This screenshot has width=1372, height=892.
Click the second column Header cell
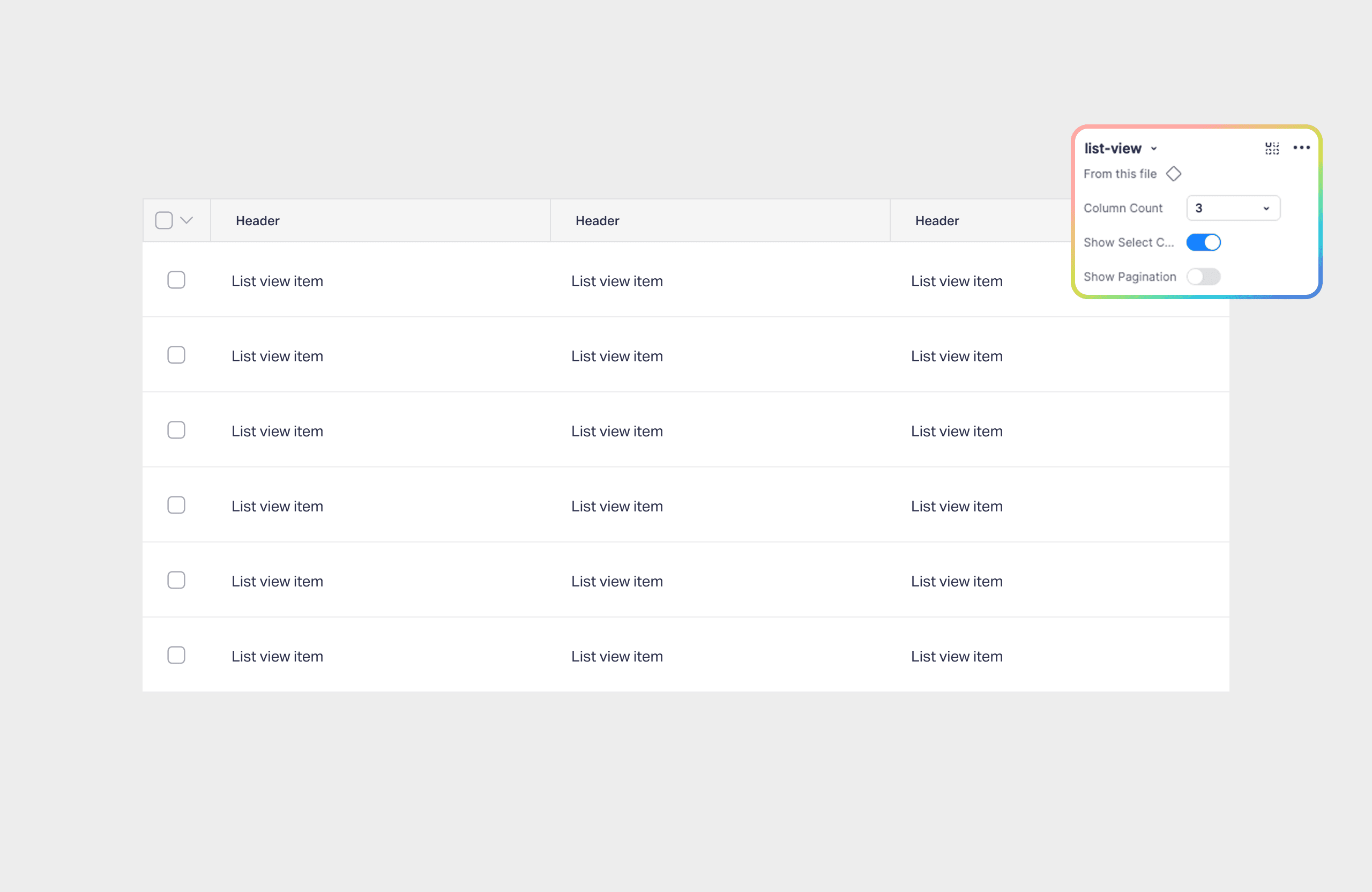click(x=597, y=221)
